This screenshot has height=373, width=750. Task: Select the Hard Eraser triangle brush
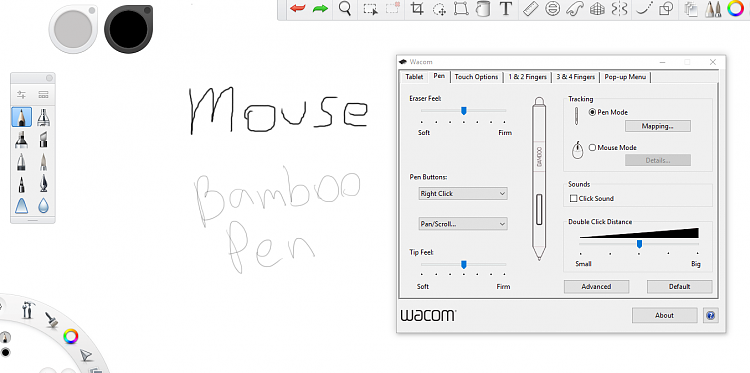pyautogui.click(x=22, y=206)
